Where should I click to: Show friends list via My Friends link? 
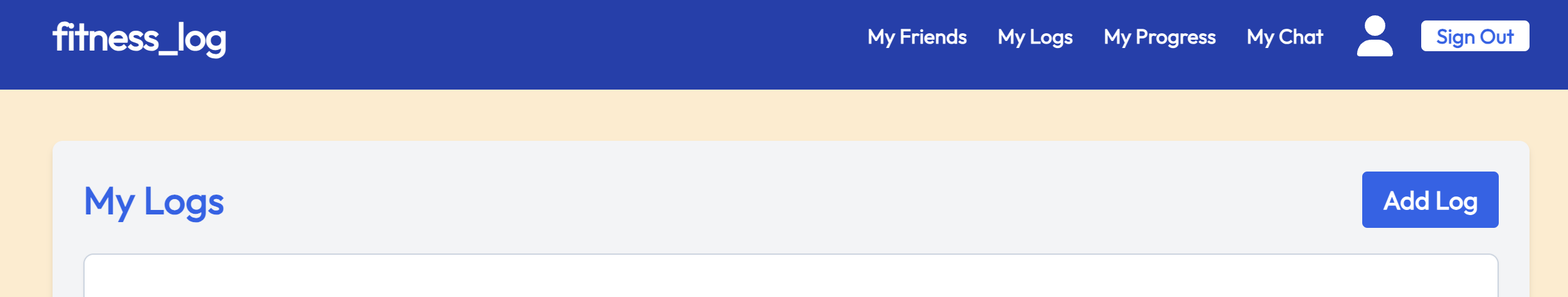click(x=917, y=37)
